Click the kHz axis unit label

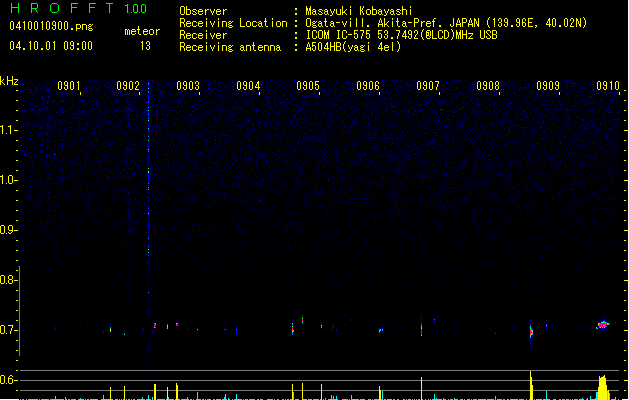(9, 81)
